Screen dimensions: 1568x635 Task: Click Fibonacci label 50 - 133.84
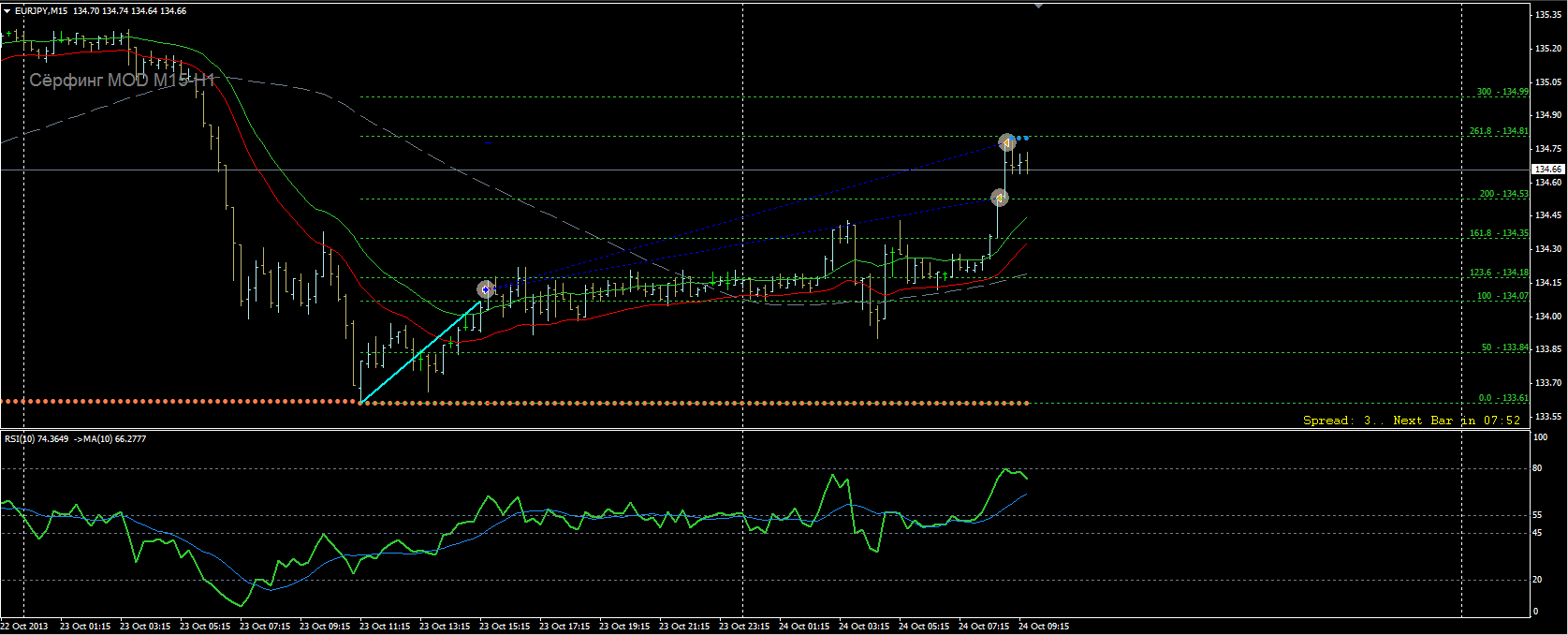[1504, 347]
